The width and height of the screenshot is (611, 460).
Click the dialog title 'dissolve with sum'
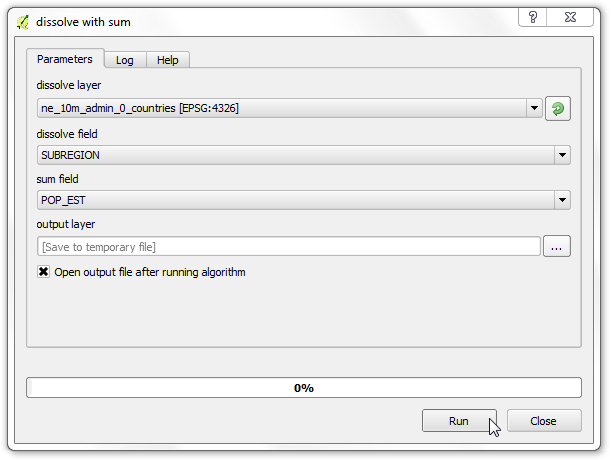tap(83, 22)
